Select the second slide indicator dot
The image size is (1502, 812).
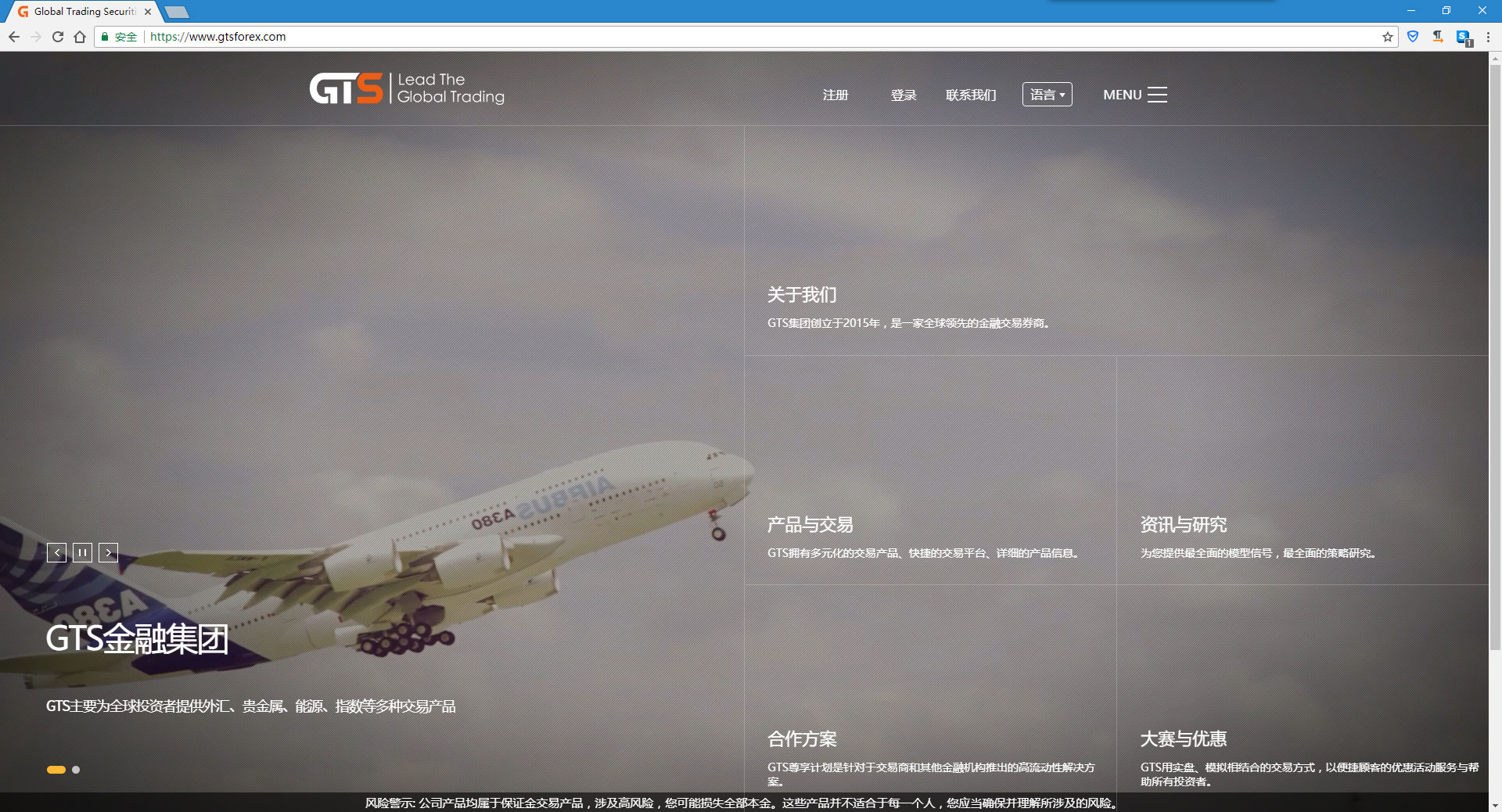(76, 770)
